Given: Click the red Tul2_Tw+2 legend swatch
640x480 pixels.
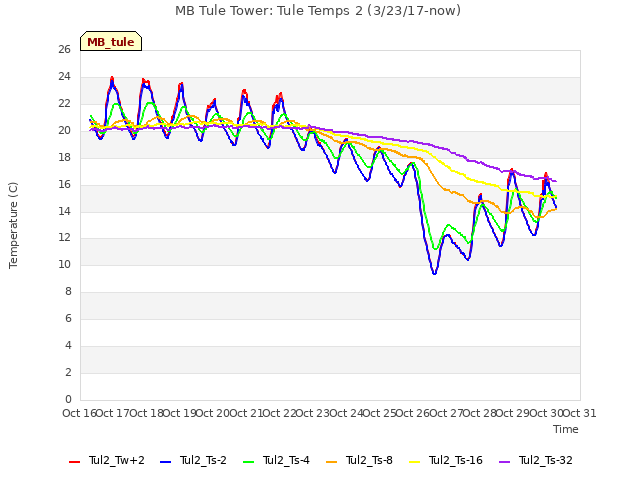Looking at the screenshot, I should pos(74,462).
